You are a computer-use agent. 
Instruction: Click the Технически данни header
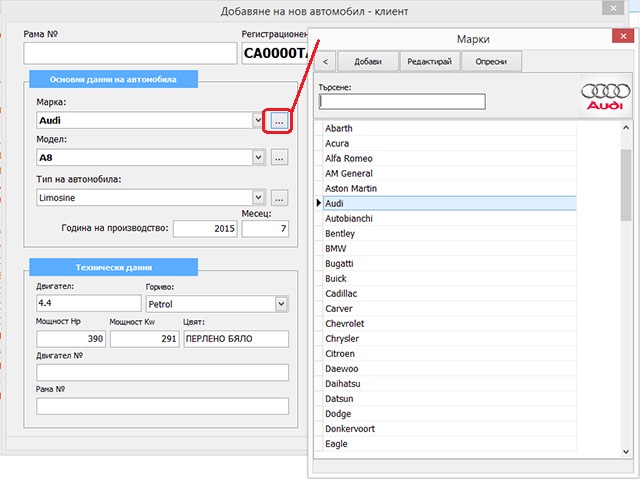(113, 267)
